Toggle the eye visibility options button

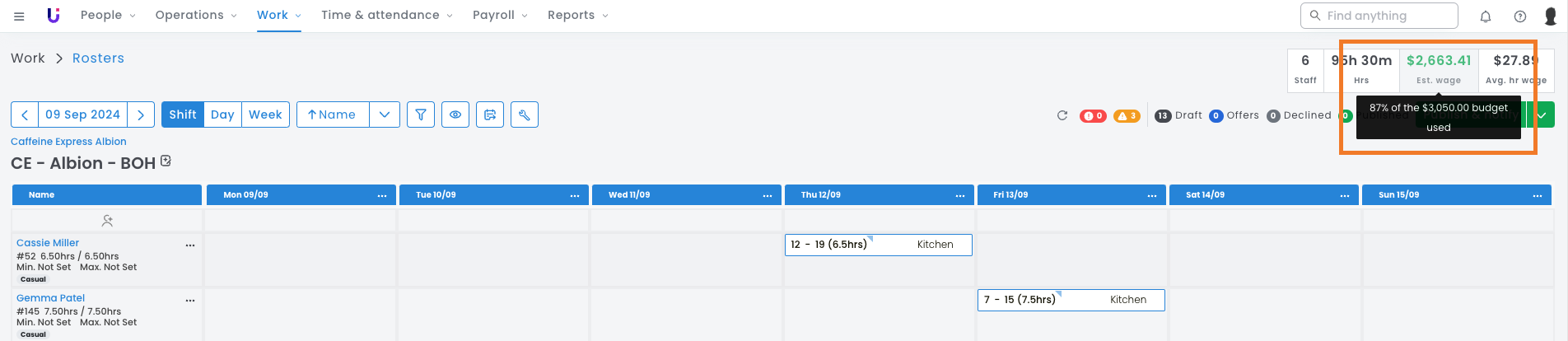(x=455, y=114)
